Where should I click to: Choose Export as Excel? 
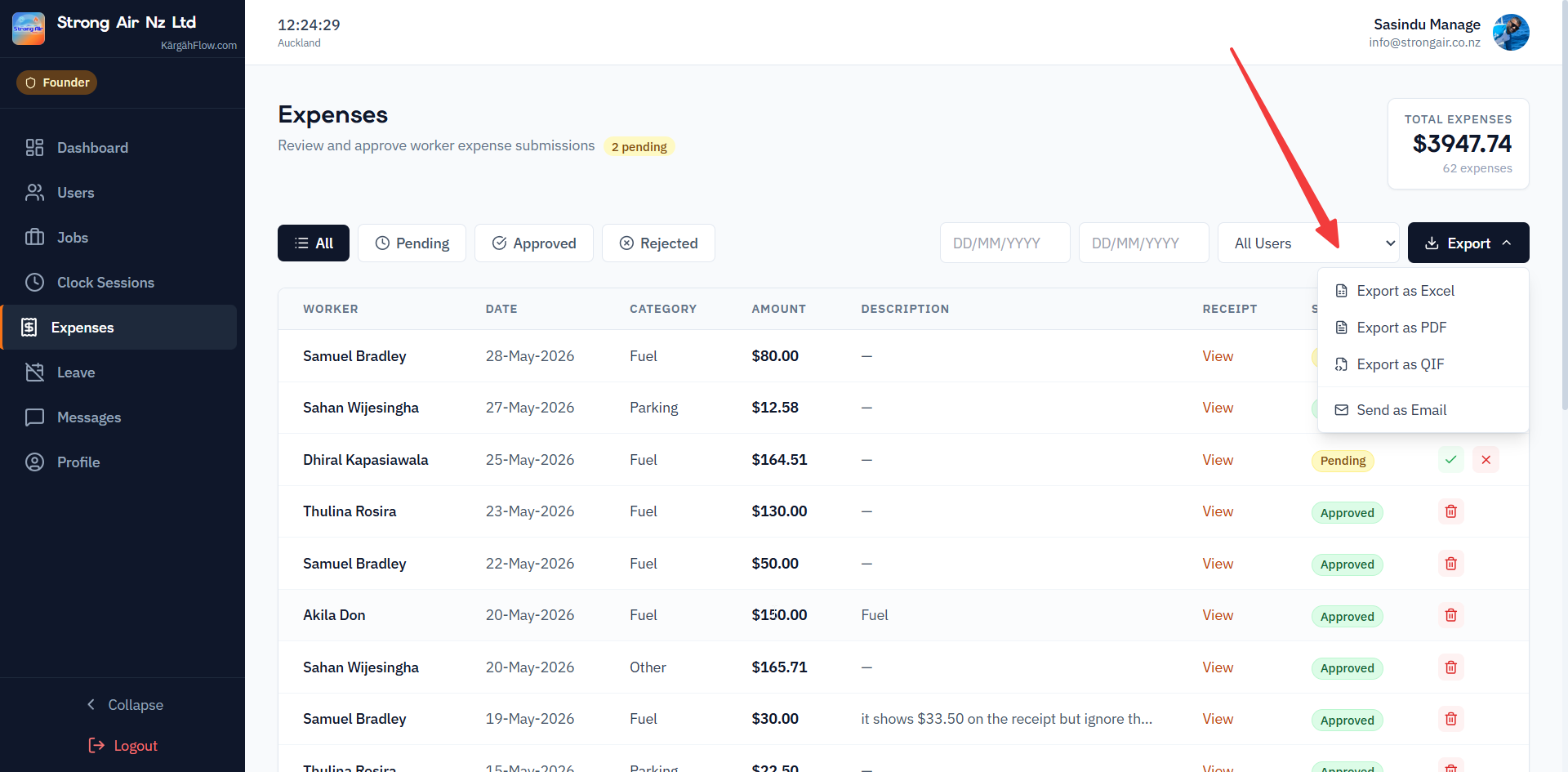tap(1423, 291)
